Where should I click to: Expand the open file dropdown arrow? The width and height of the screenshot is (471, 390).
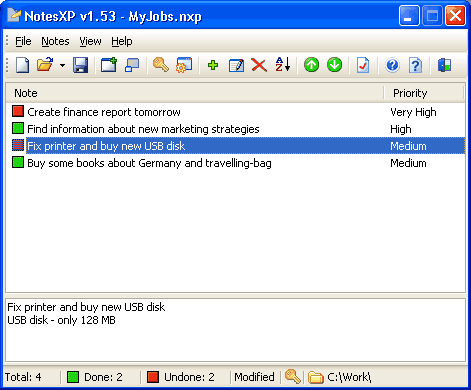62,65
